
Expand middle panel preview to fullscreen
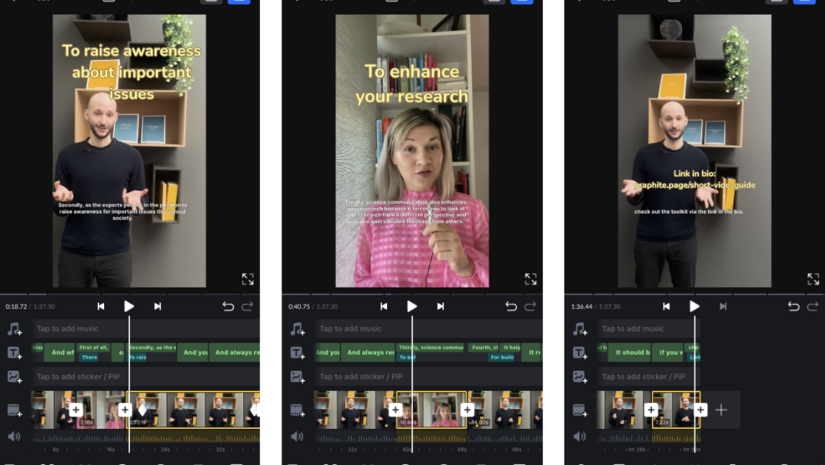[531, 280]
